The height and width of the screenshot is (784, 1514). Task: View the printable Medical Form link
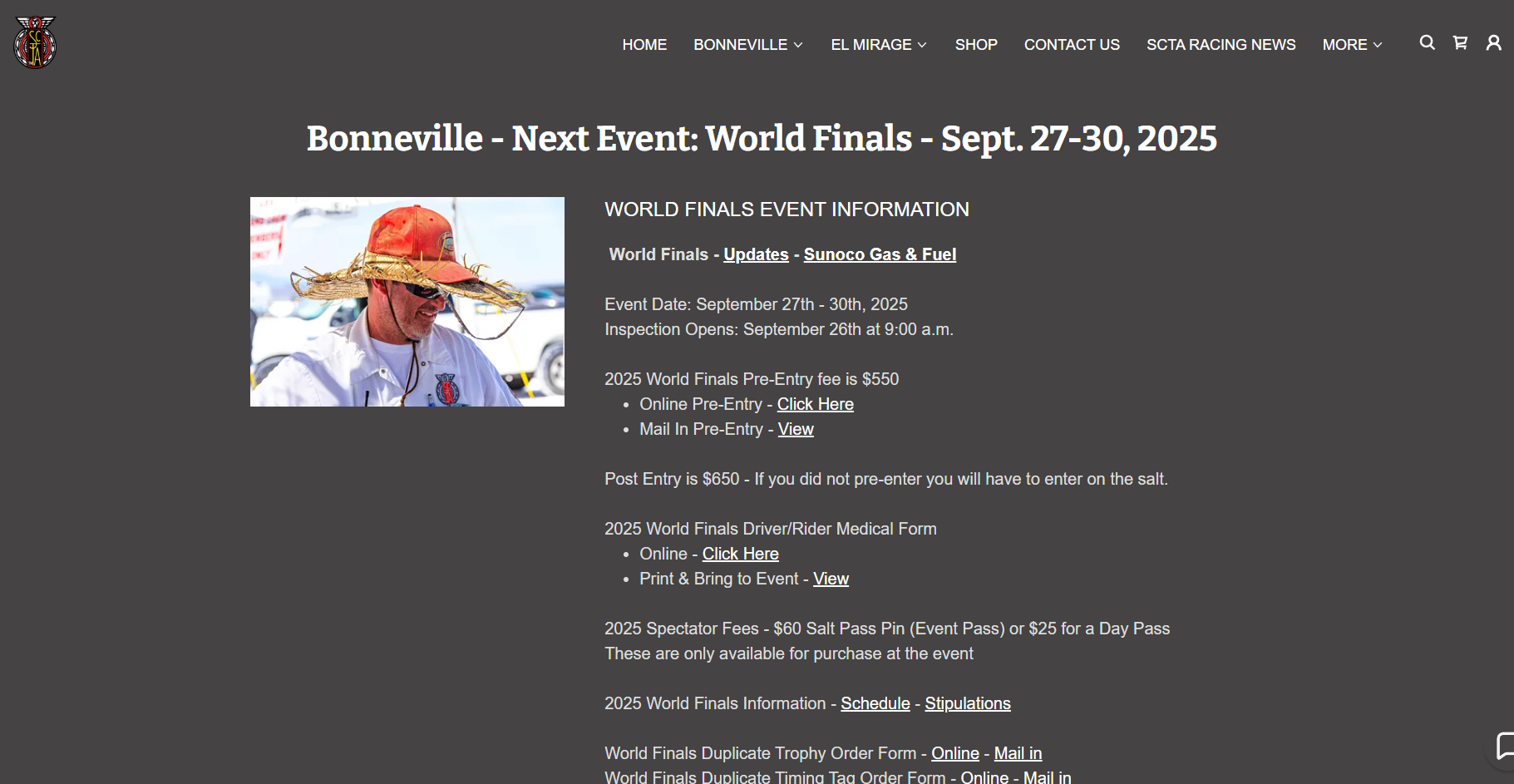point(831,579)
